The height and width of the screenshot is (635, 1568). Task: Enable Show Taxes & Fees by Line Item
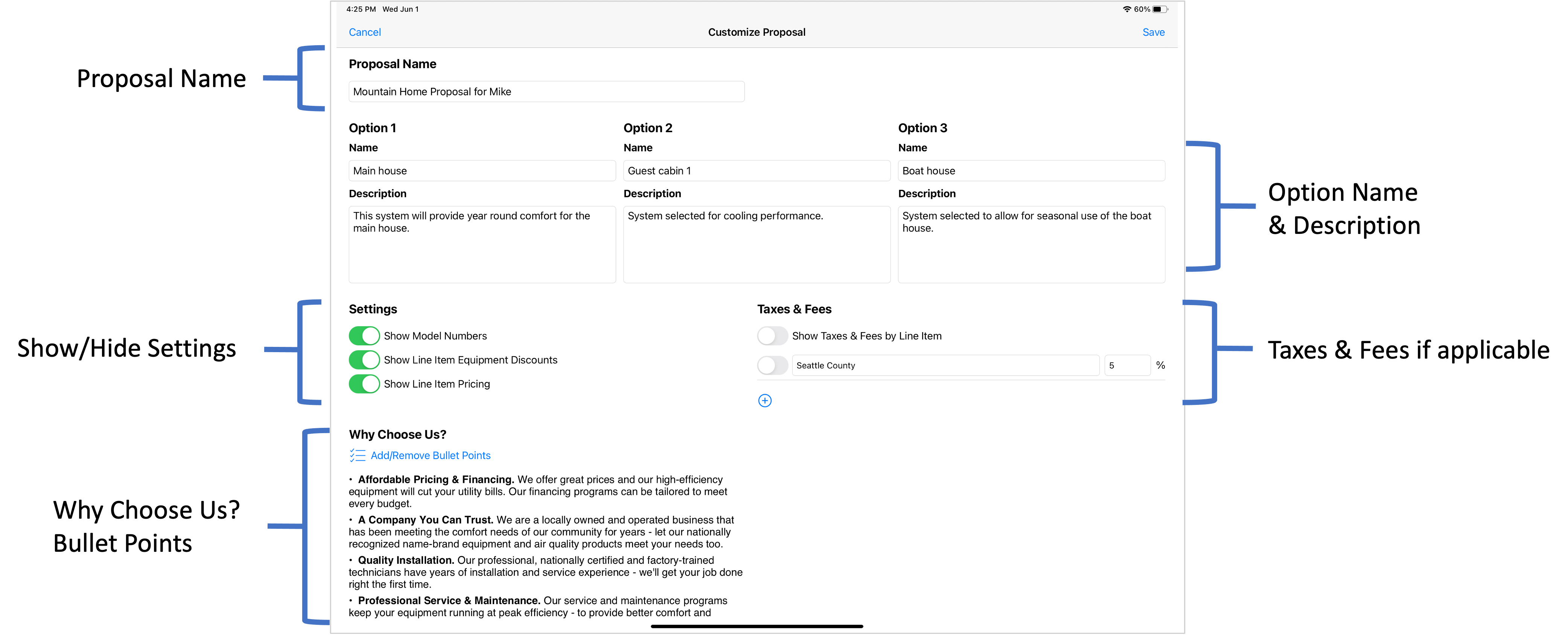[772, 336]
